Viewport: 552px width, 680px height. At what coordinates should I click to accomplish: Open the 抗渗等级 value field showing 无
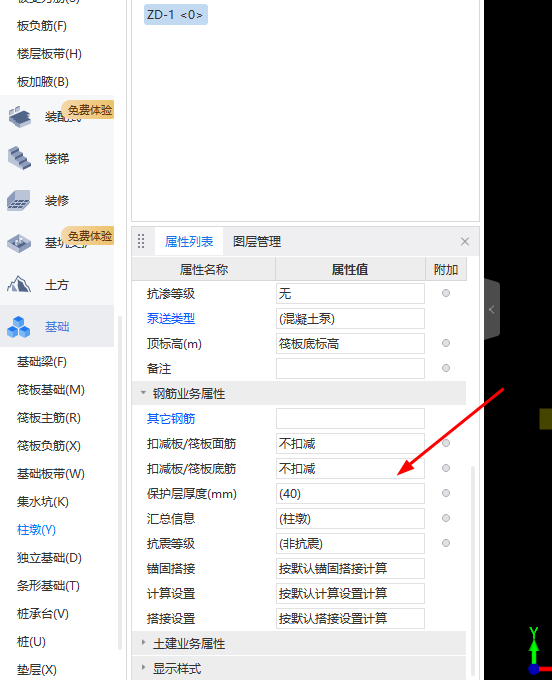coord(350,294)
